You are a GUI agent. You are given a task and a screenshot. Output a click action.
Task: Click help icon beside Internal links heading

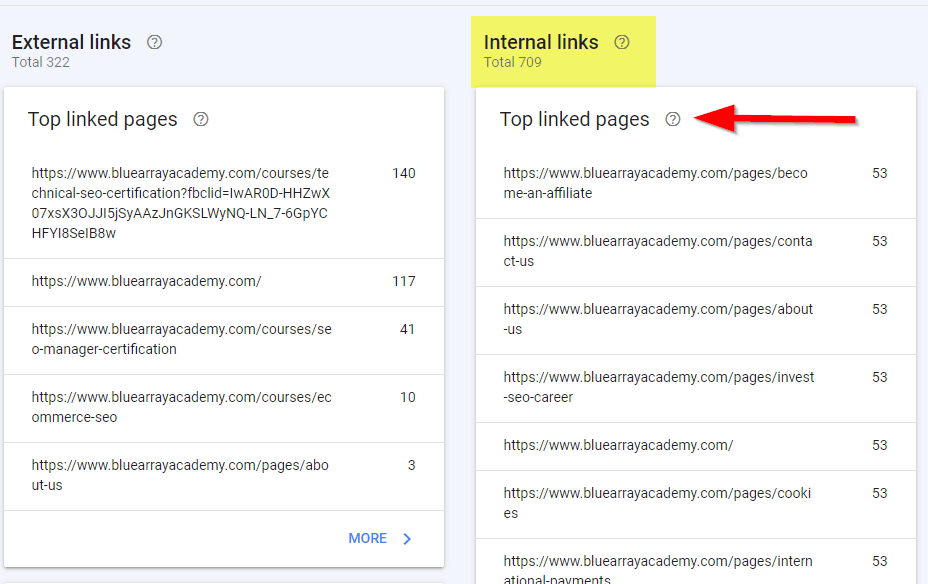click(x=621, y=42)
